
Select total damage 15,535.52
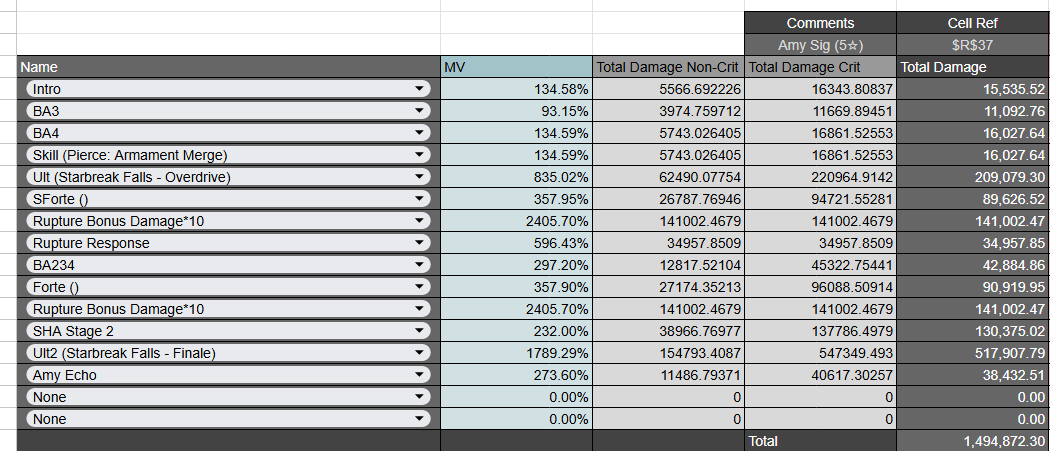coord(973,88)
